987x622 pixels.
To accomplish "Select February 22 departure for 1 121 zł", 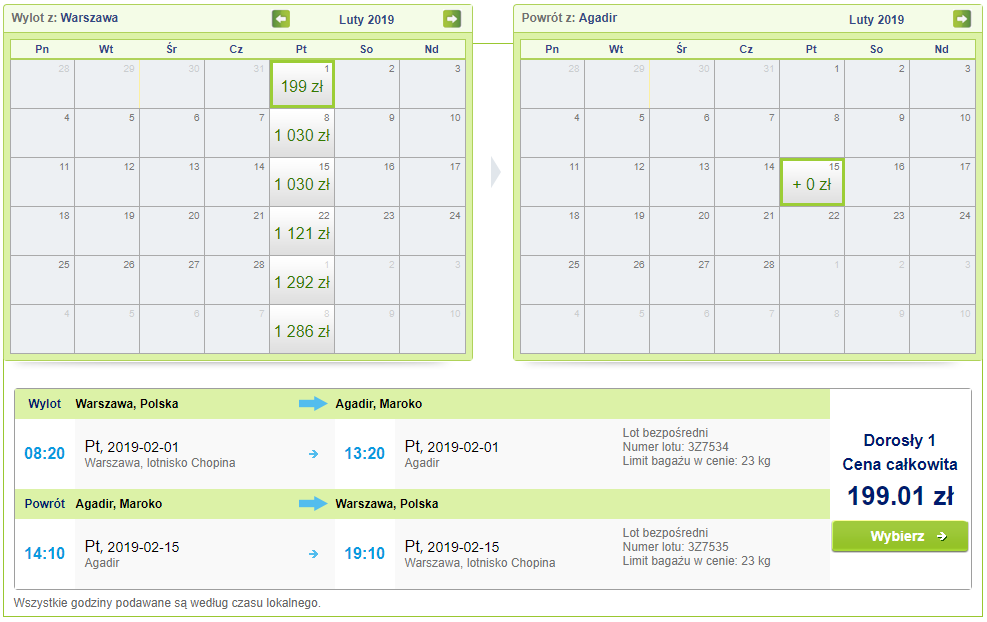I will pyautogui.click(x=302, y=231).
